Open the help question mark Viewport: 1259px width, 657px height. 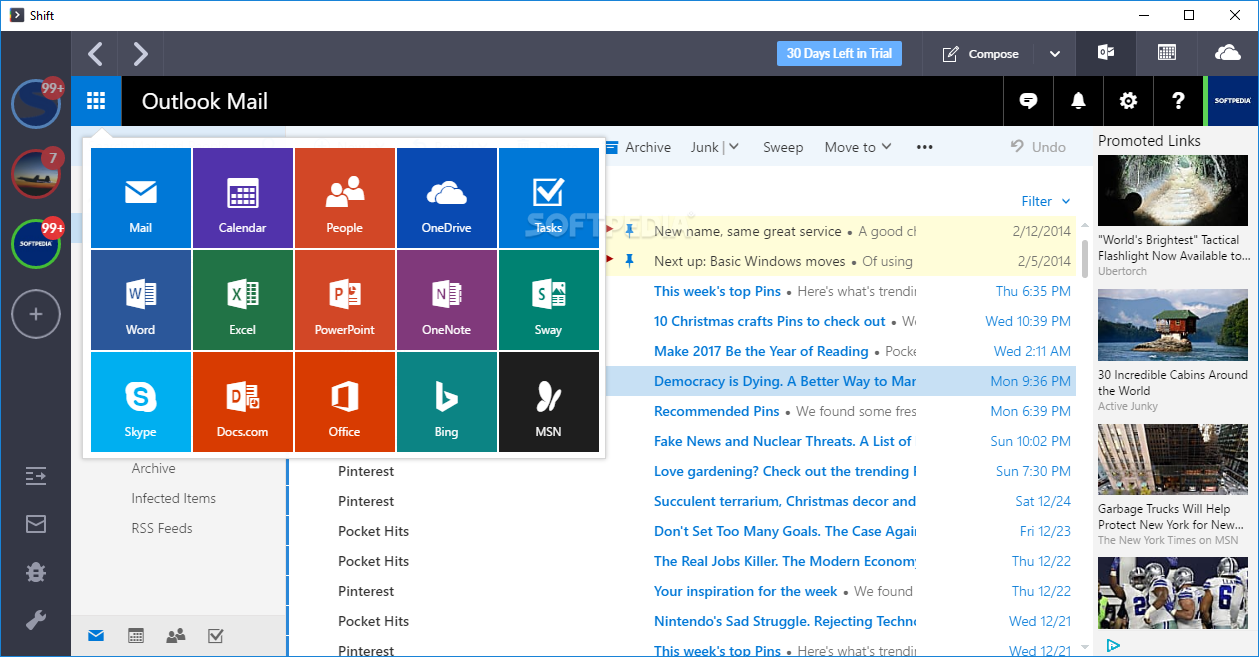pyautogui.click(x=1178, y=101)
